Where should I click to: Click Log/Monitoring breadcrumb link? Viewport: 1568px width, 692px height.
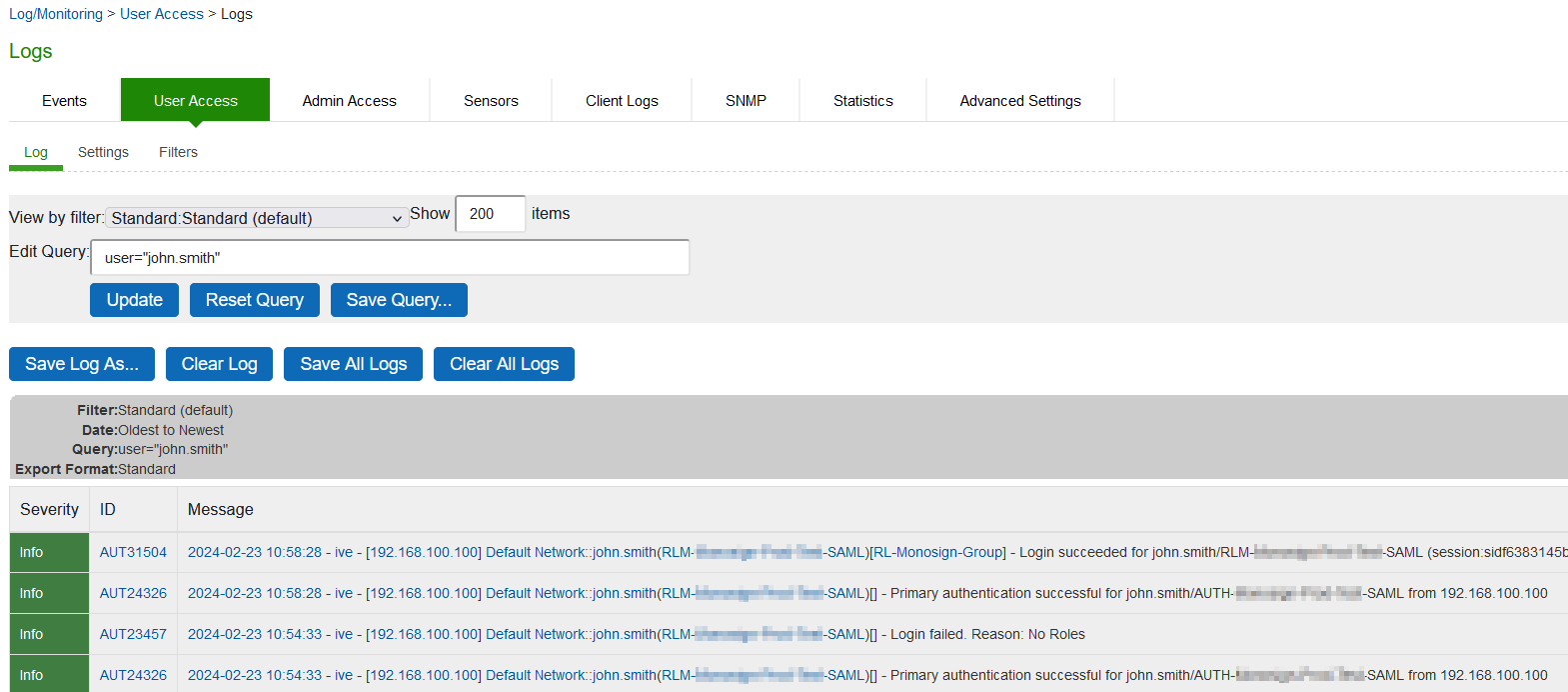[x=56, y=14]
